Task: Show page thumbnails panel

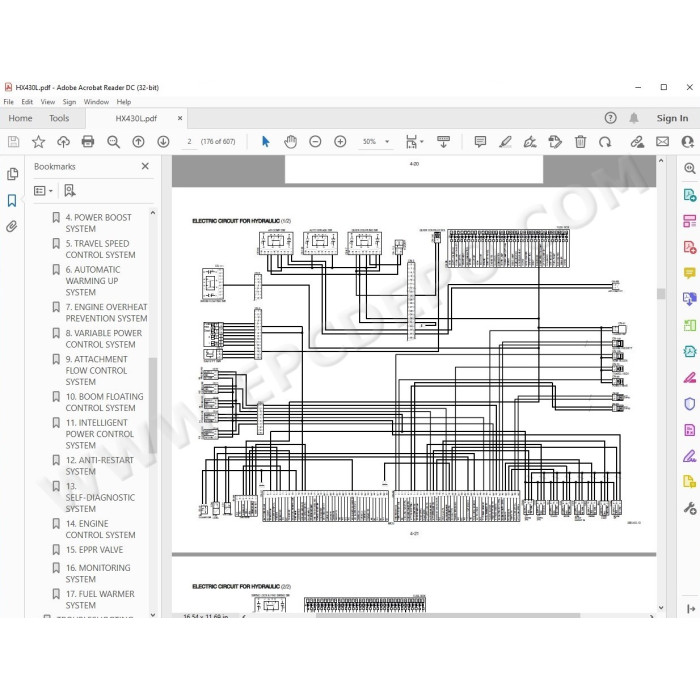Action: (12, 174)
